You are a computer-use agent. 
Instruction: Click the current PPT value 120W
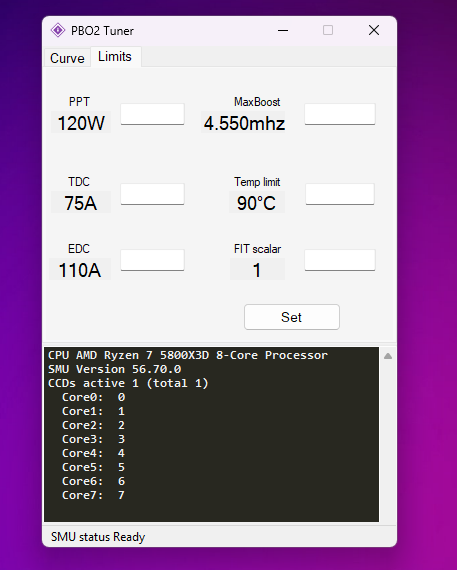pyautogui.click(x=81, y=123)
